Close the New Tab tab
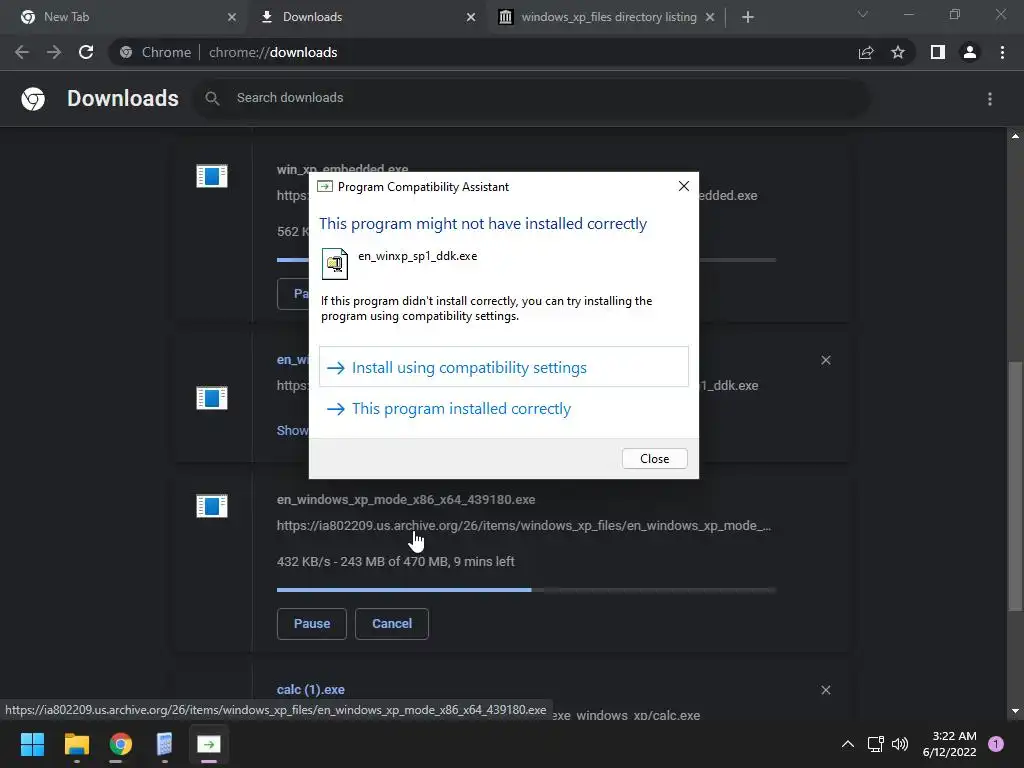The image size is (1024, 768). point(232,17)
